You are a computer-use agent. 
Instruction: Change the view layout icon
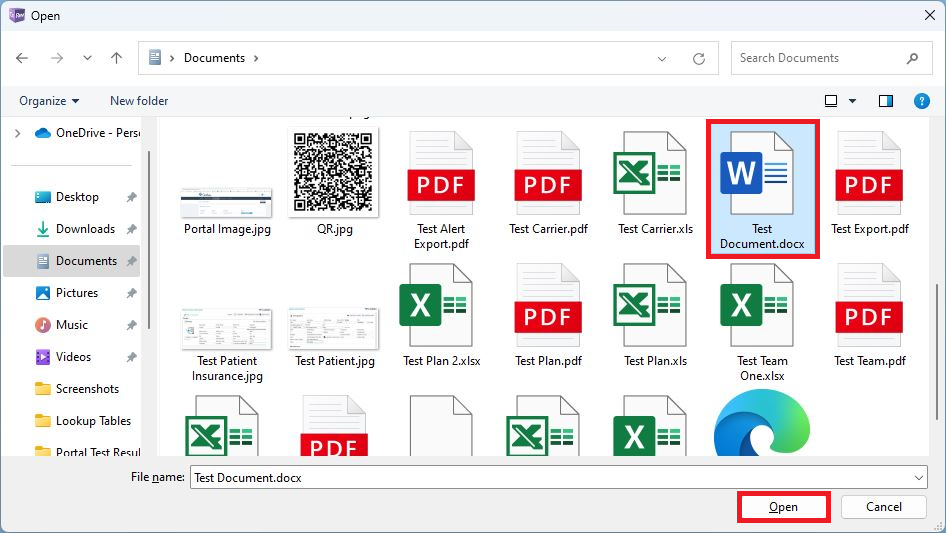tap(831, 101)
